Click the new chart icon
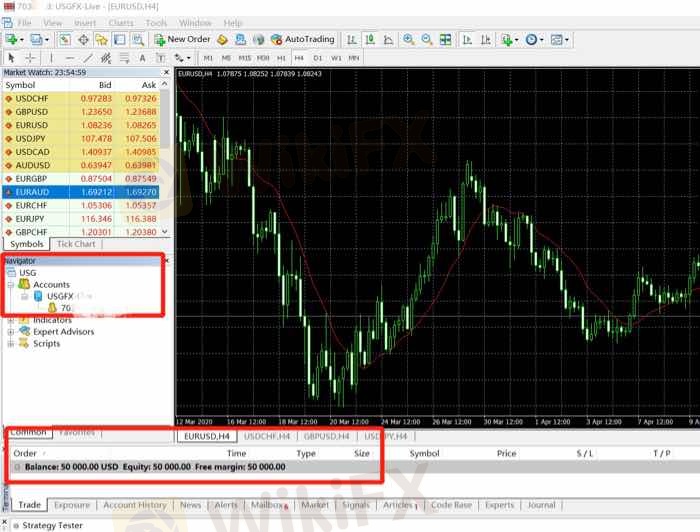The image size is (700, 532). coord(11,40)
